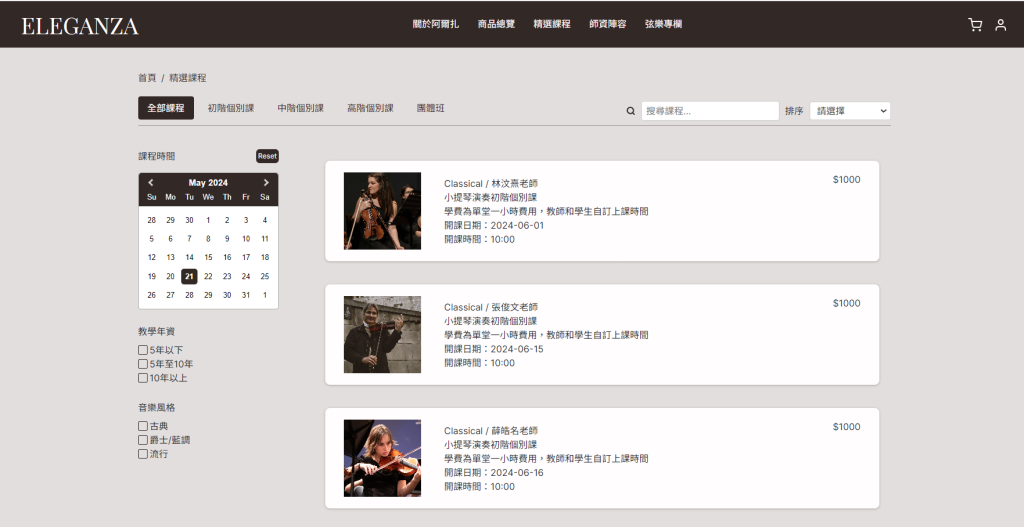Image resolution: width=1024 pixels, height=527 pixels.
Task: Click the 搜尋課程 search input field
Action: coord(710,111)
